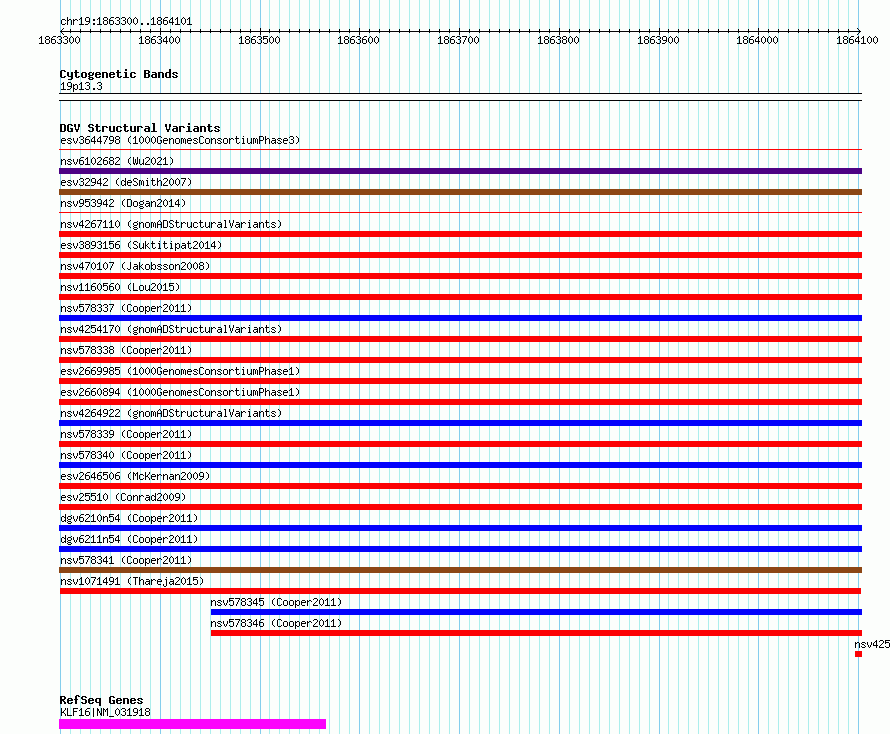Open the nsv578337 (Cooper2011) label

pyautogui.click(x=126, y=308)
